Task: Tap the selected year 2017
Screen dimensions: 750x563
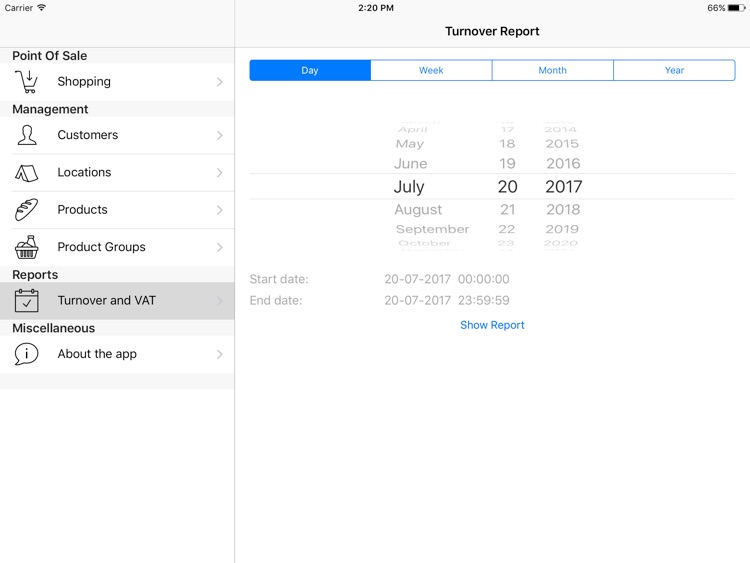Action: [x=564, y=187]
